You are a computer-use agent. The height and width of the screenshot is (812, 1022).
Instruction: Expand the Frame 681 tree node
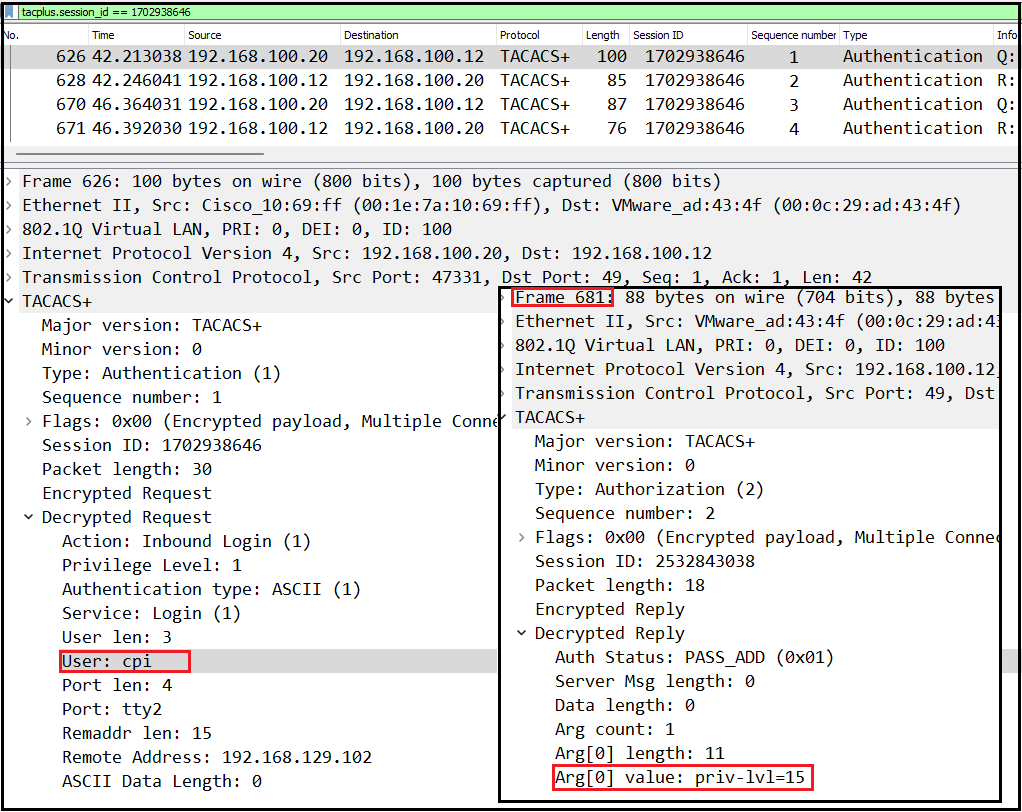504,297
